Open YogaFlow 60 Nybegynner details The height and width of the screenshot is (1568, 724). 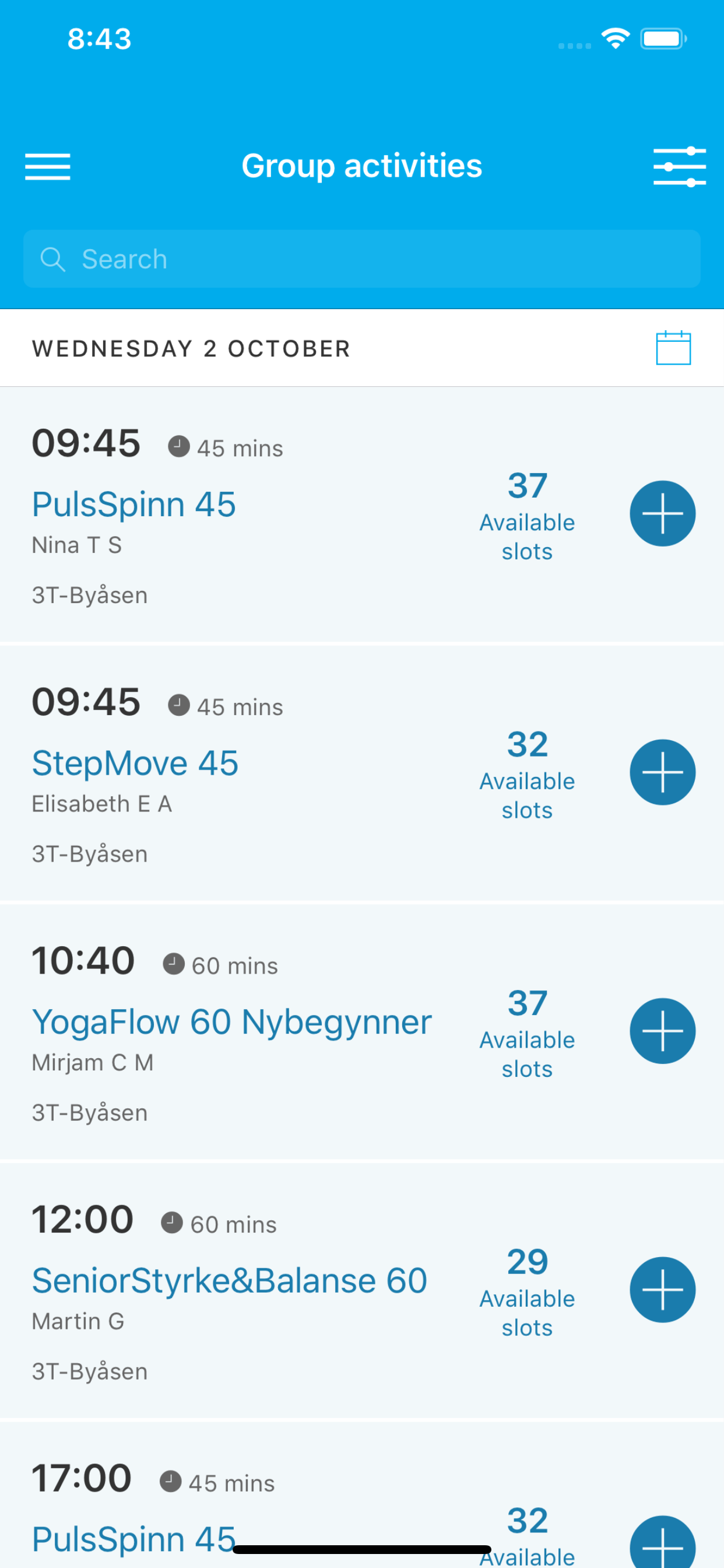(x=231, y=1022)
